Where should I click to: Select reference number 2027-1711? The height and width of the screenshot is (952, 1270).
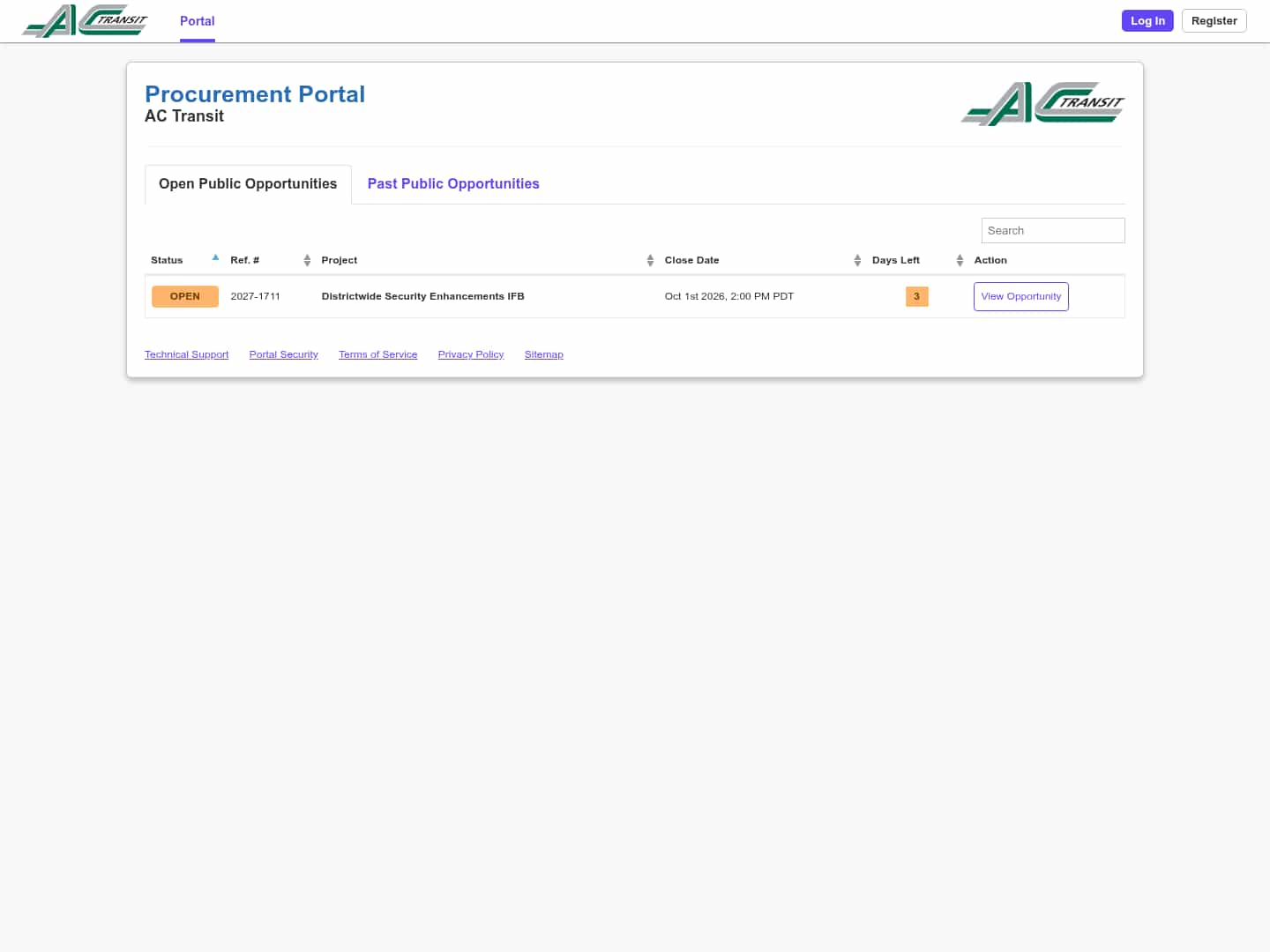pos(256,297)
